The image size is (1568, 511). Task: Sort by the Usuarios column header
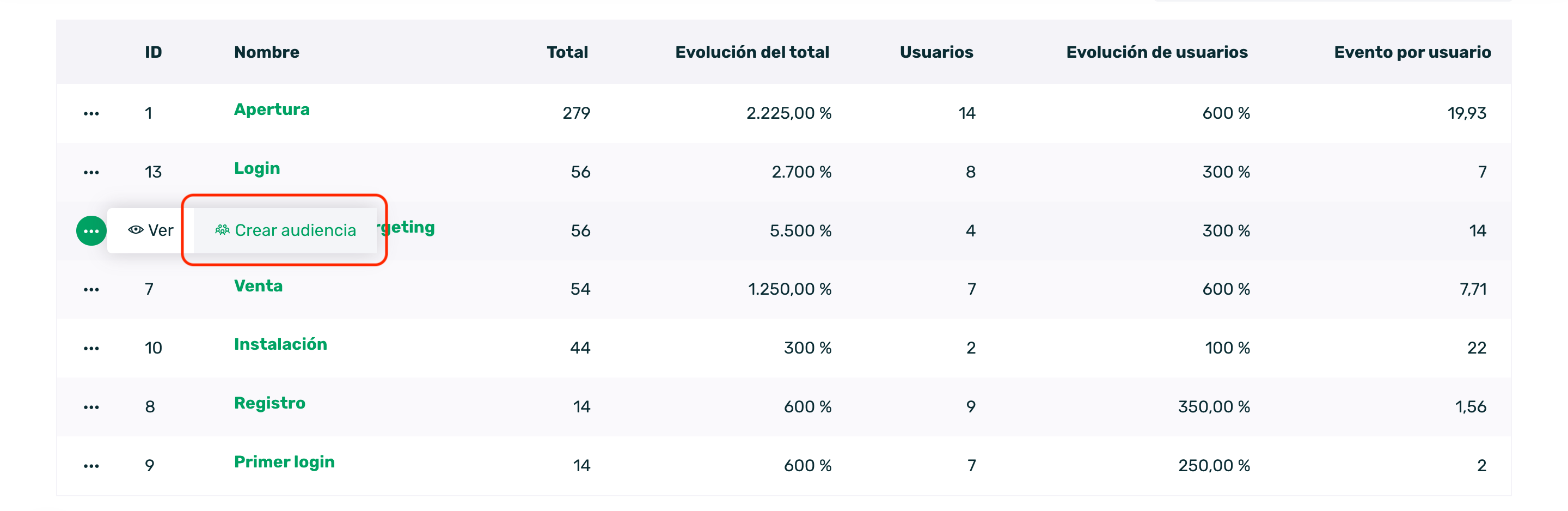pos(935,52)
